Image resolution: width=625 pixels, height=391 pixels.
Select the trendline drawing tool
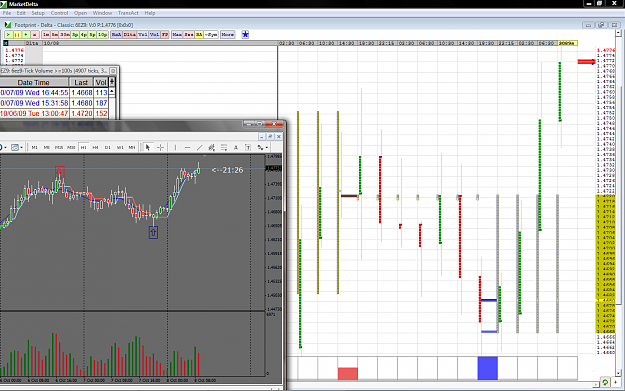pos(199,147)
